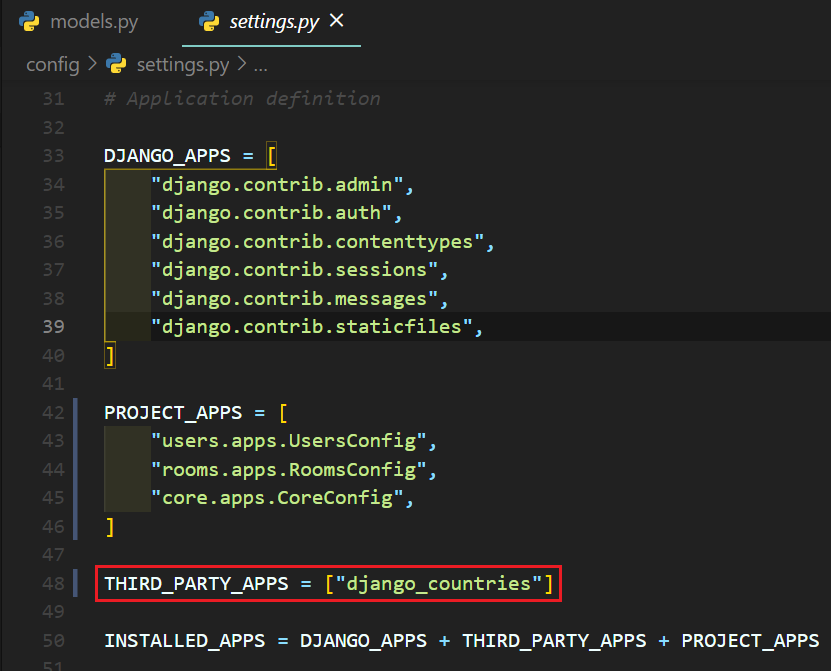This screenshot has width=831, height=671.
Task: Click the "django.contrib.staticfiles" string
Action: (312, 327)
